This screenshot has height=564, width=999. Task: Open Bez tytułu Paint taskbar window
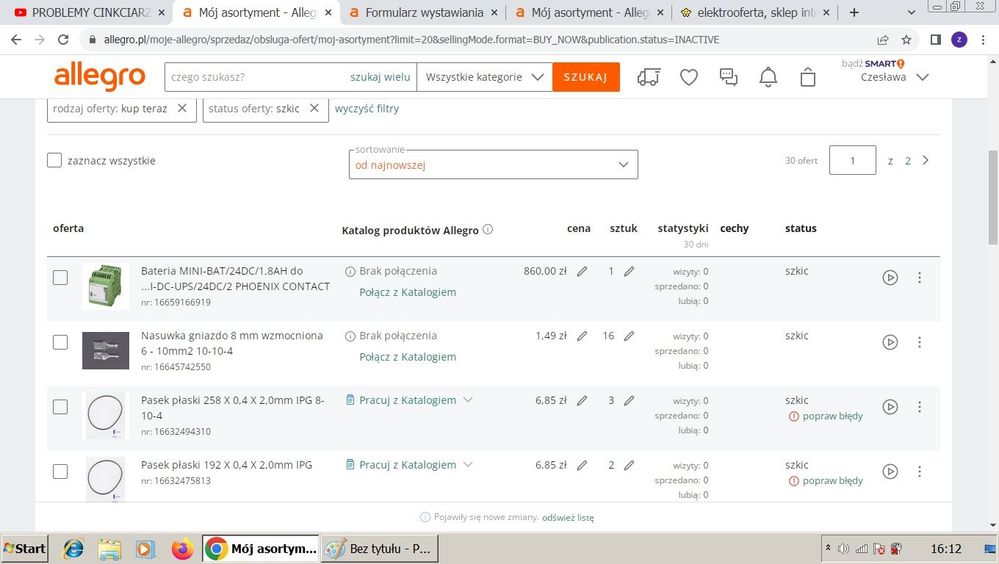[x=379, y=548]
